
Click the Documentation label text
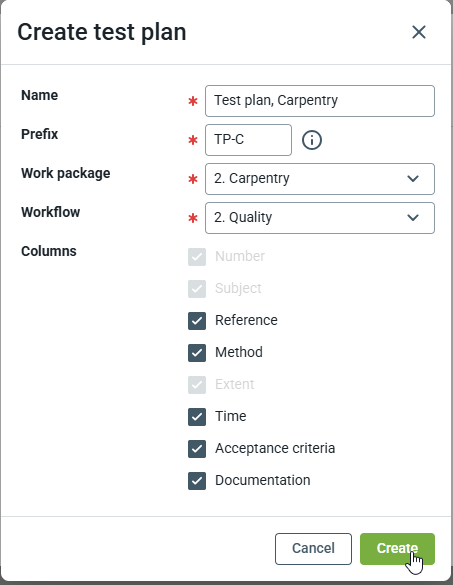263,480
